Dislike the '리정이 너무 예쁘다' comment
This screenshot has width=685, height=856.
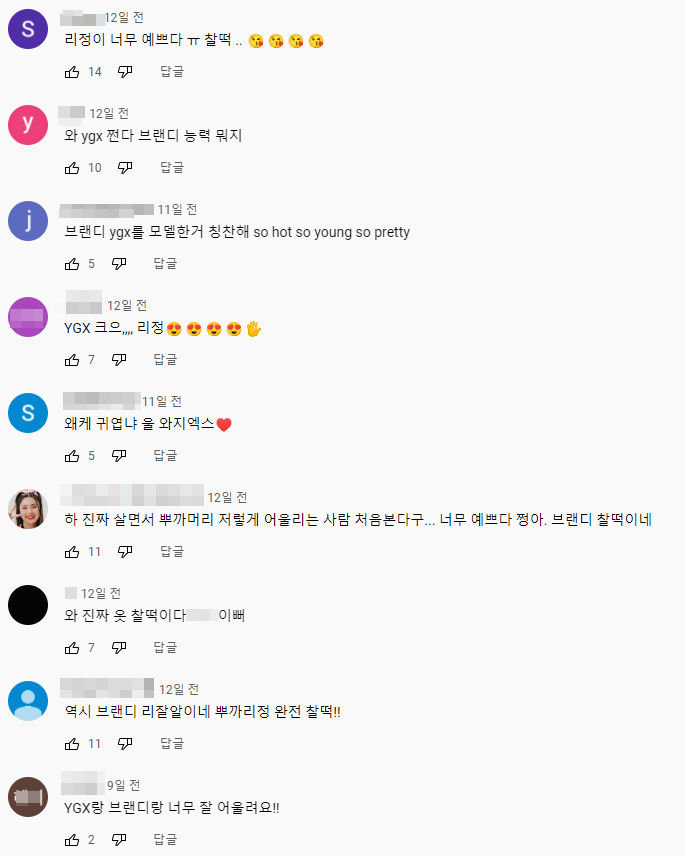[x=125, y=72]
